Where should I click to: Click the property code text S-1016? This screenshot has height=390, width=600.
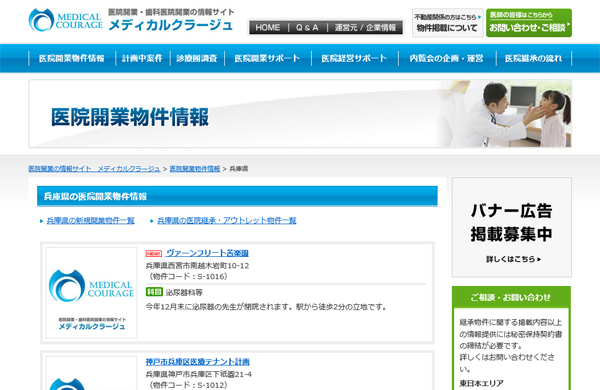click(x=212, y=276)
